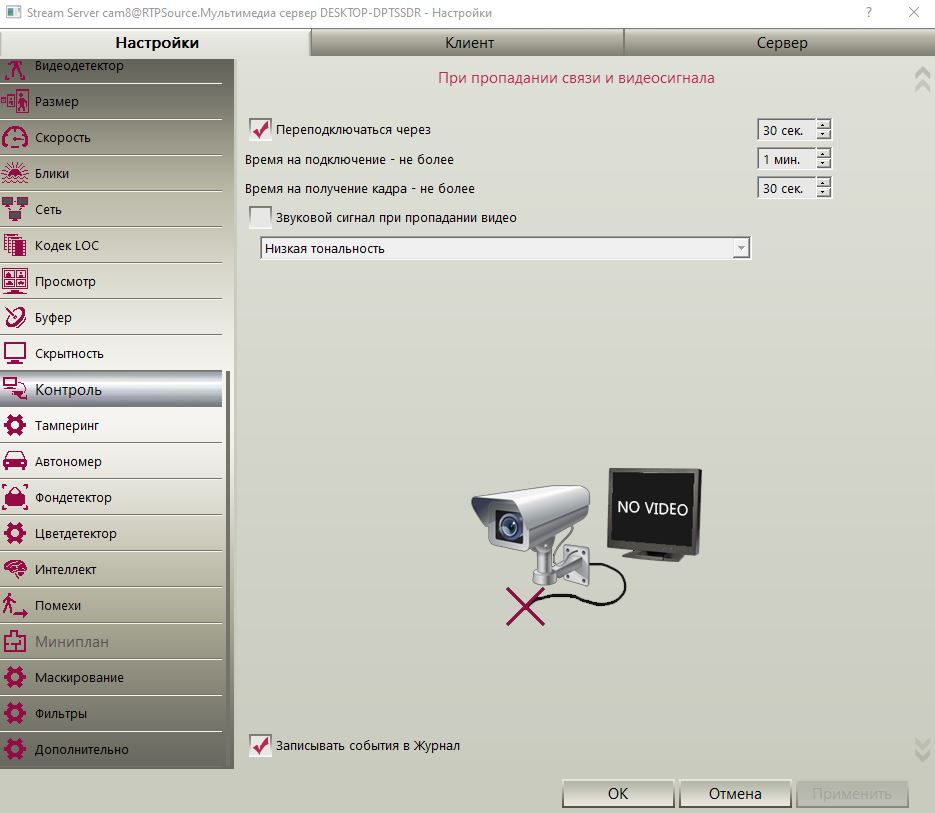Click the Помехи walking person icon
The height and width of the screenshot is (813, 935).
[x=15, y=605]
